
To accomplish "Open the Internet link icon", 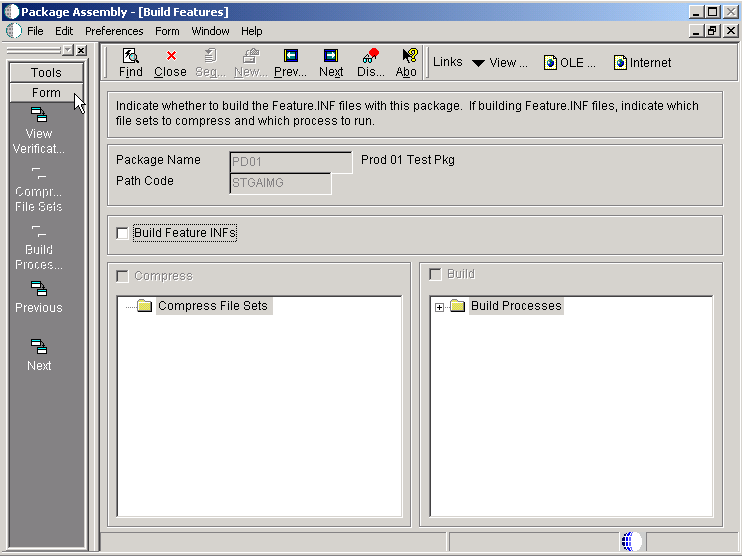I will pos(620,62).
